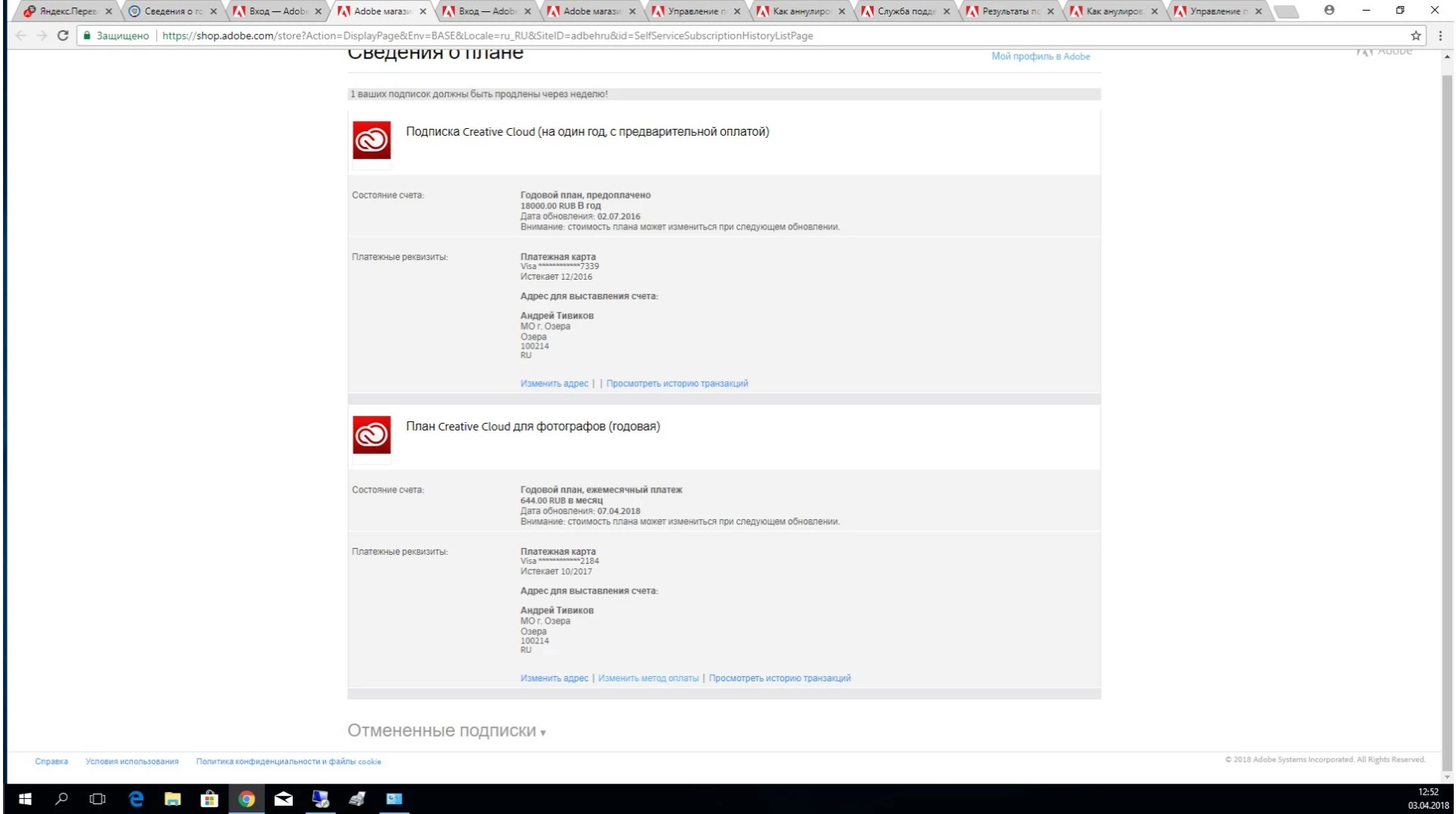Expand the Отмененные подписки section

pos(447,731)
